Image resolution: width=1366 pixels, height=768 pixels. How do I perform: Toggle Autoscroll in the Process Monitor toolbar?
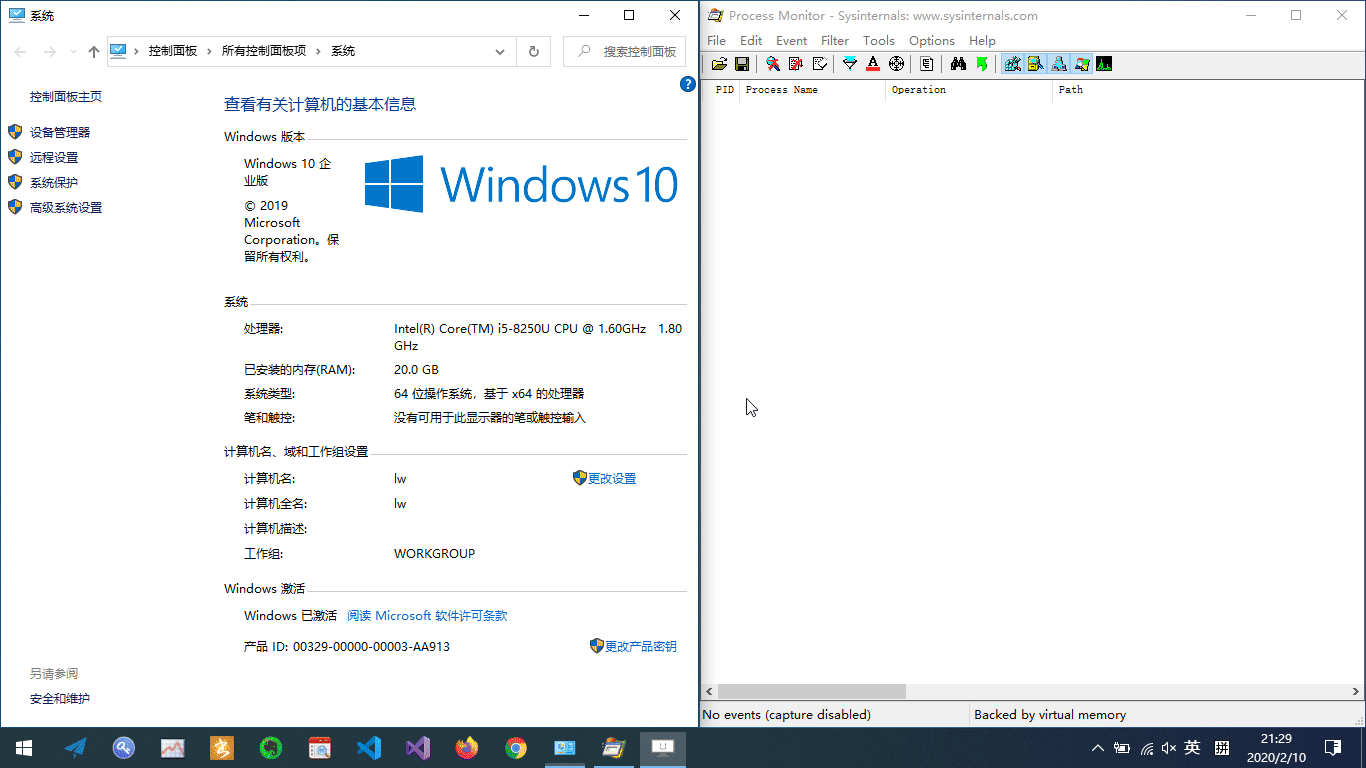click(x=796, y=64)
